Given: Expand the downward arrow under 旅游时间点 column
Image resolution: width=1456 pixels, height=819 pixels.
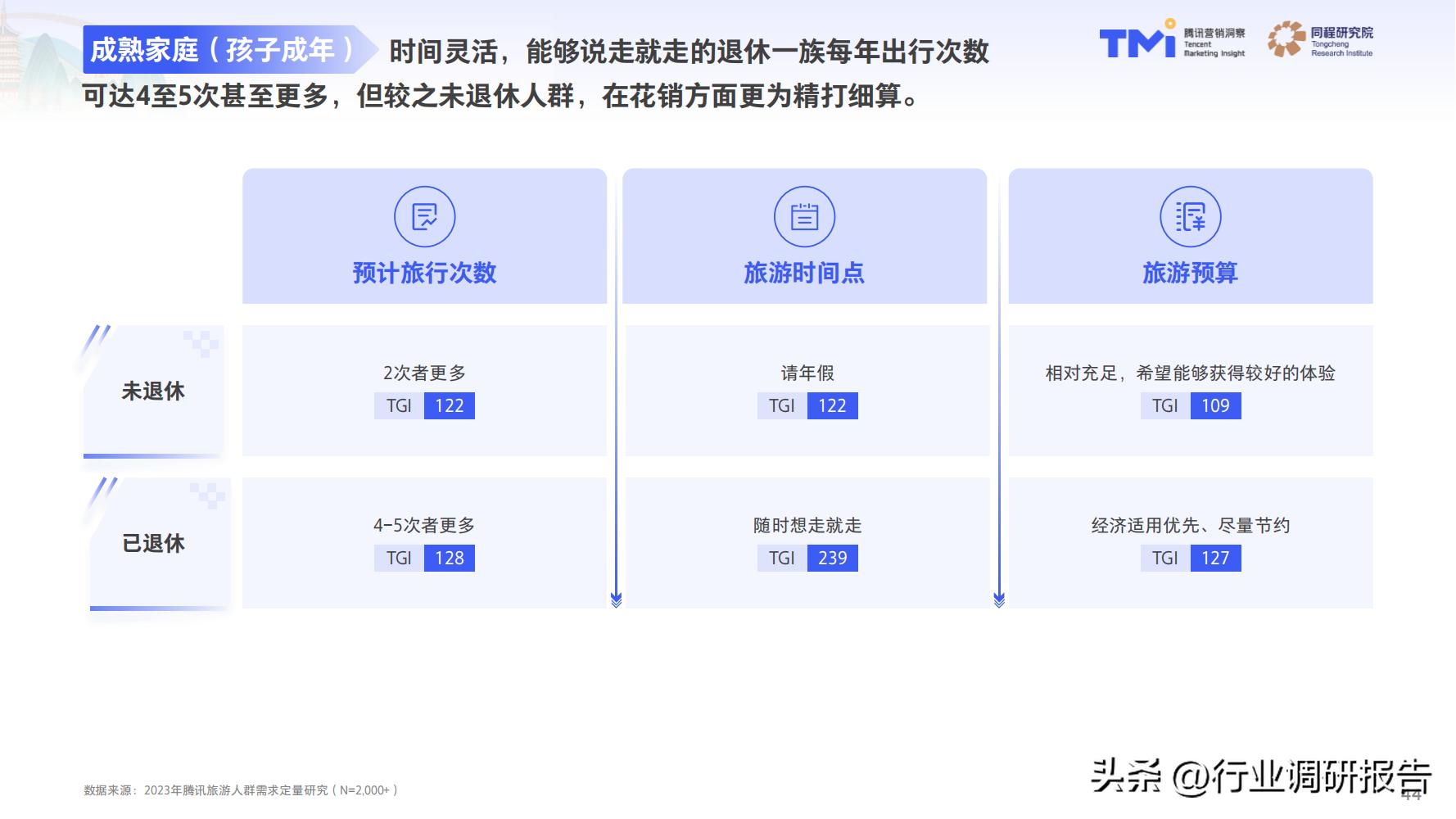Looking at the screenshot, I should click(x=616, y=600).
